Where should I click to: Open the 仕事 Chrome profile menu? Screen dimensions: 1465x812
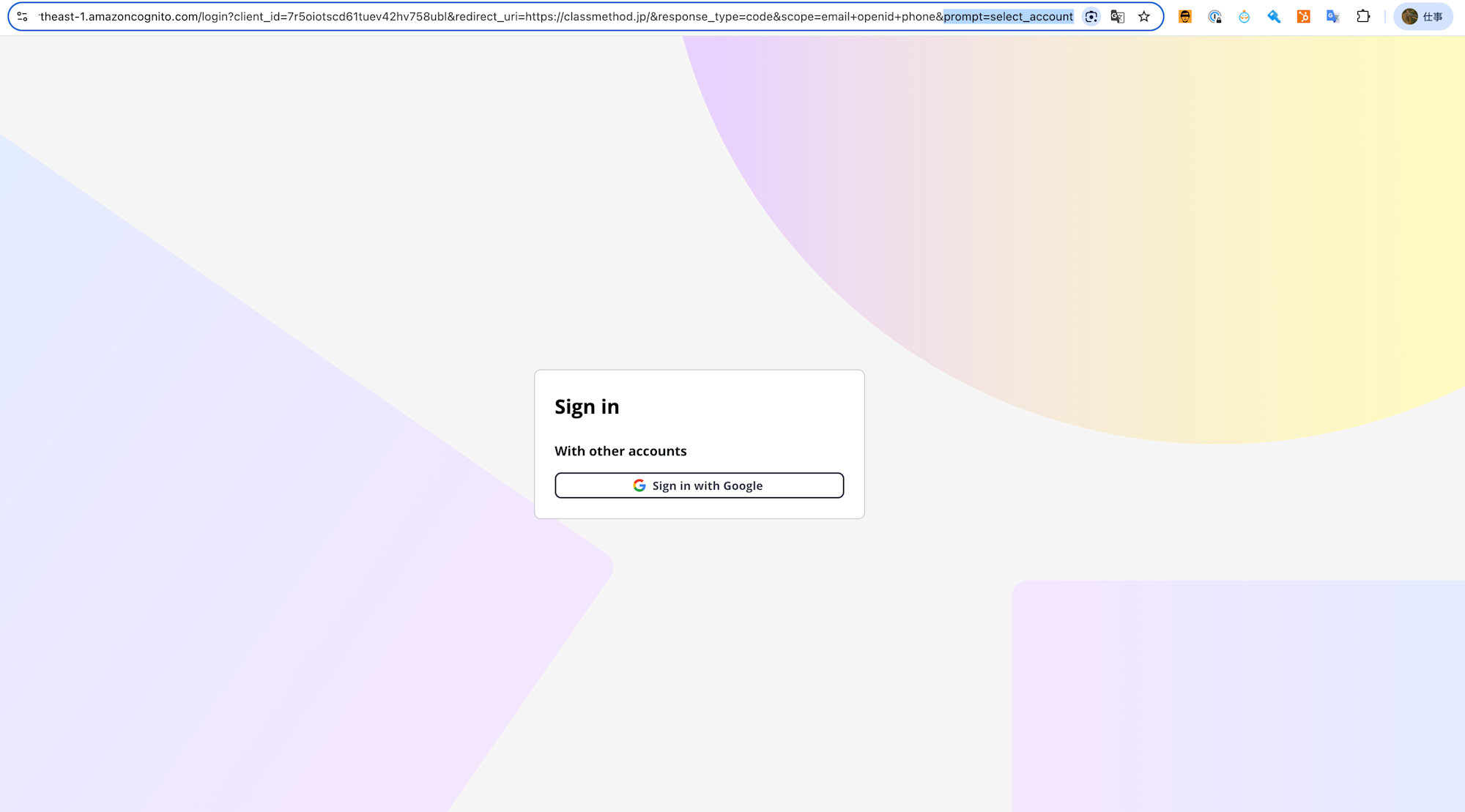click(x=1423, y=16)
